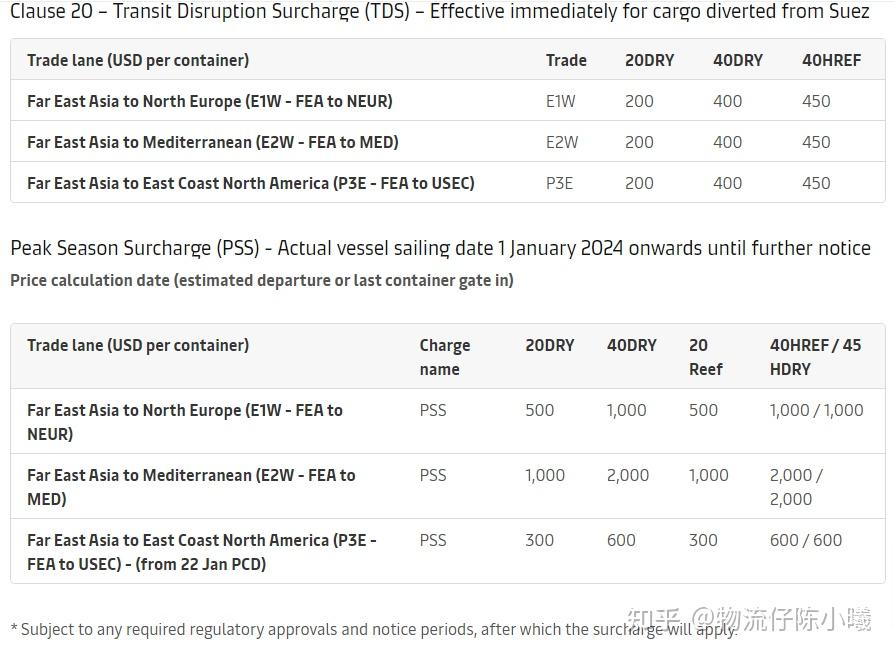The height and width of the screenshot is (656, 894).
Task: Click the 20 Reef column header
Action: [705, 357]
